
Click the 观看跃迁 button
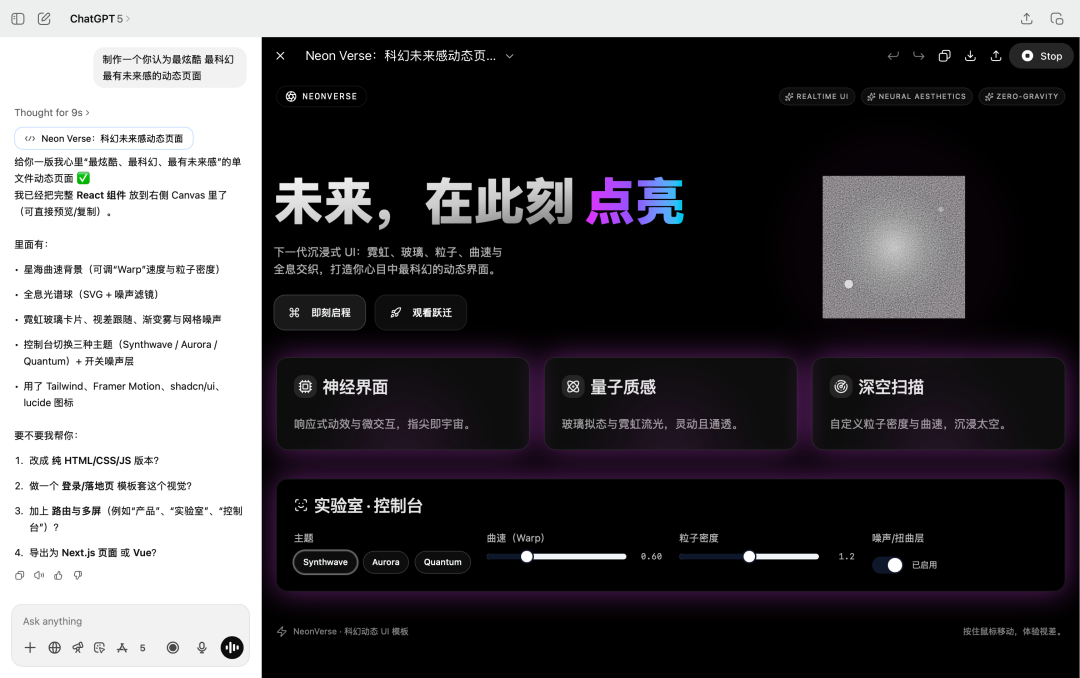point(421,313)
